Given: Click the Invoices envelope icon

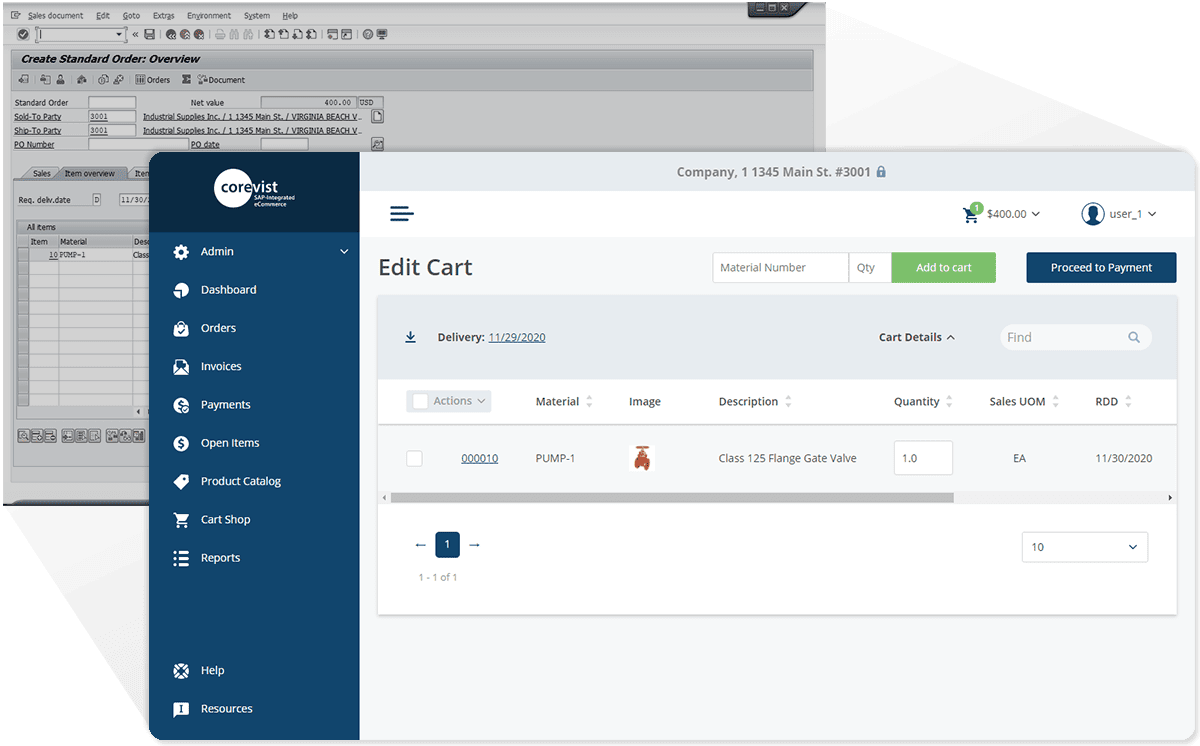Looking at the screenshot, I should [181, 367].
